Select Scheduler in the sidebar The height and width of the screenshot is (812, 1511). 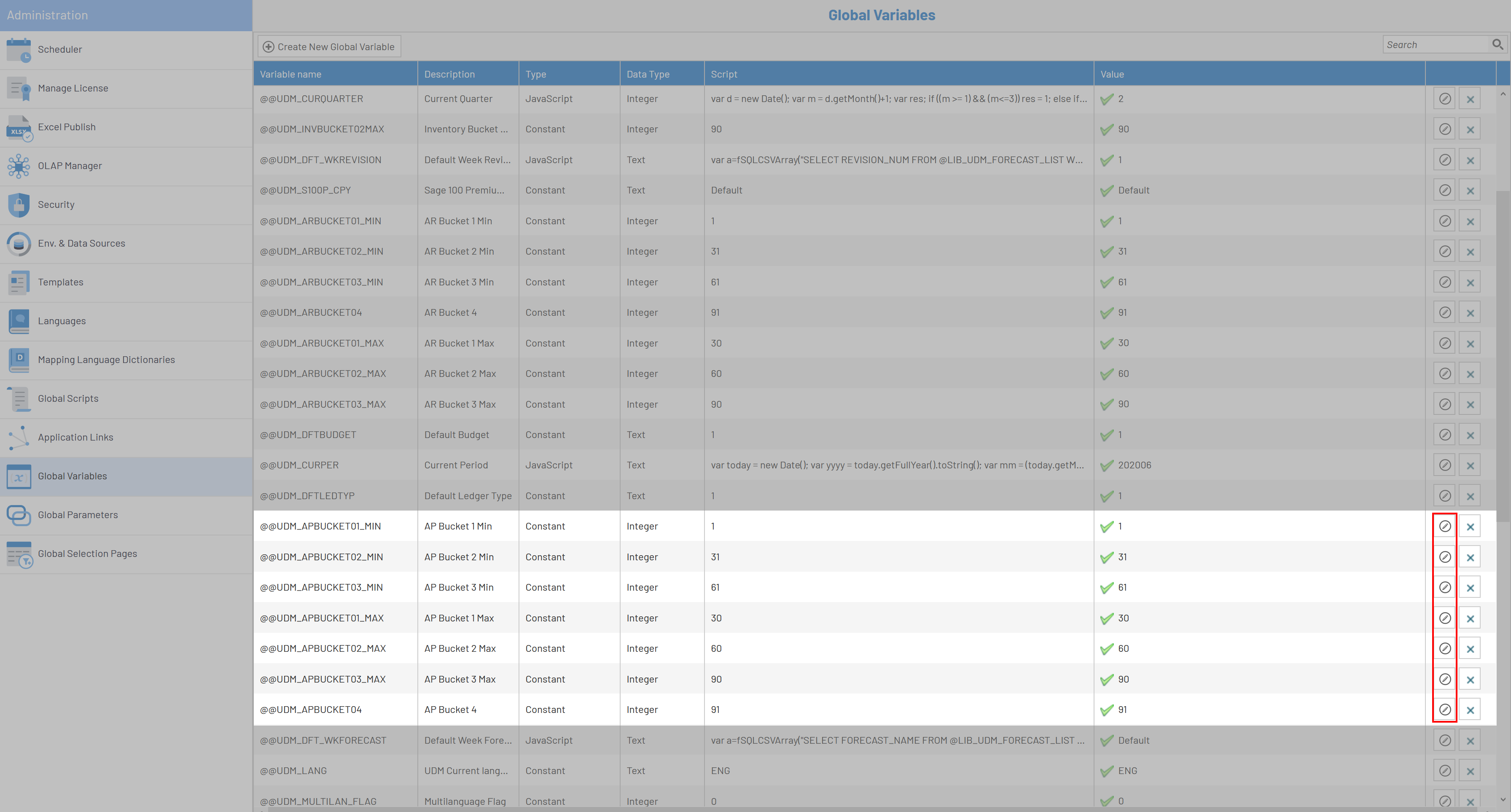point(126,50)
